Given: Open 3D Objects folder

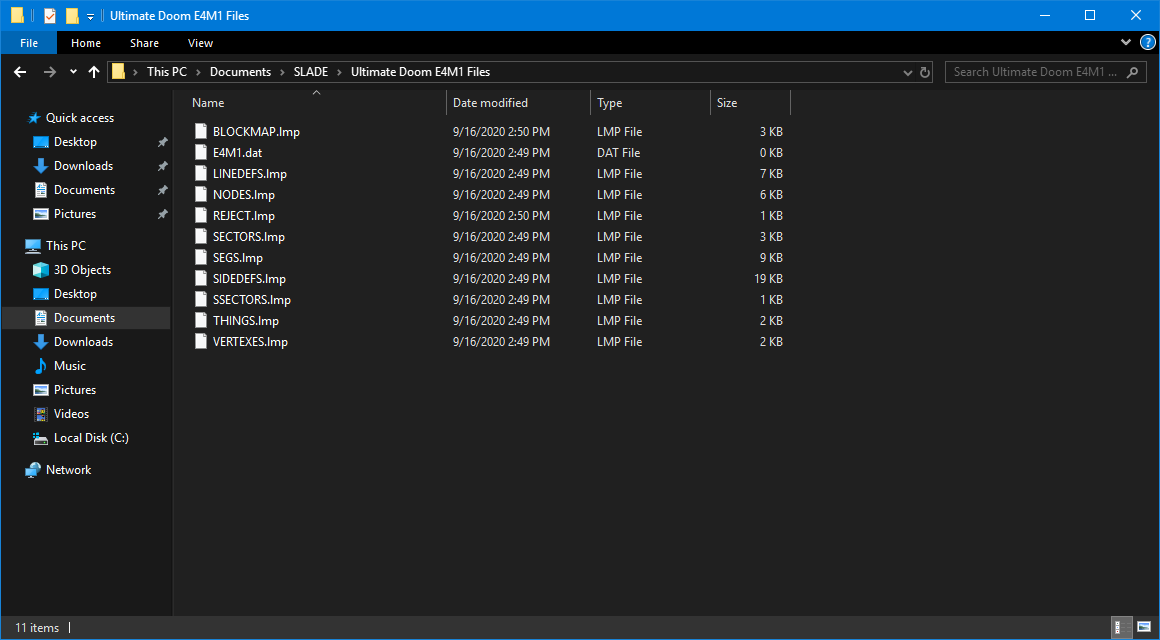Looking at the screenshot, I should [81, 270].
